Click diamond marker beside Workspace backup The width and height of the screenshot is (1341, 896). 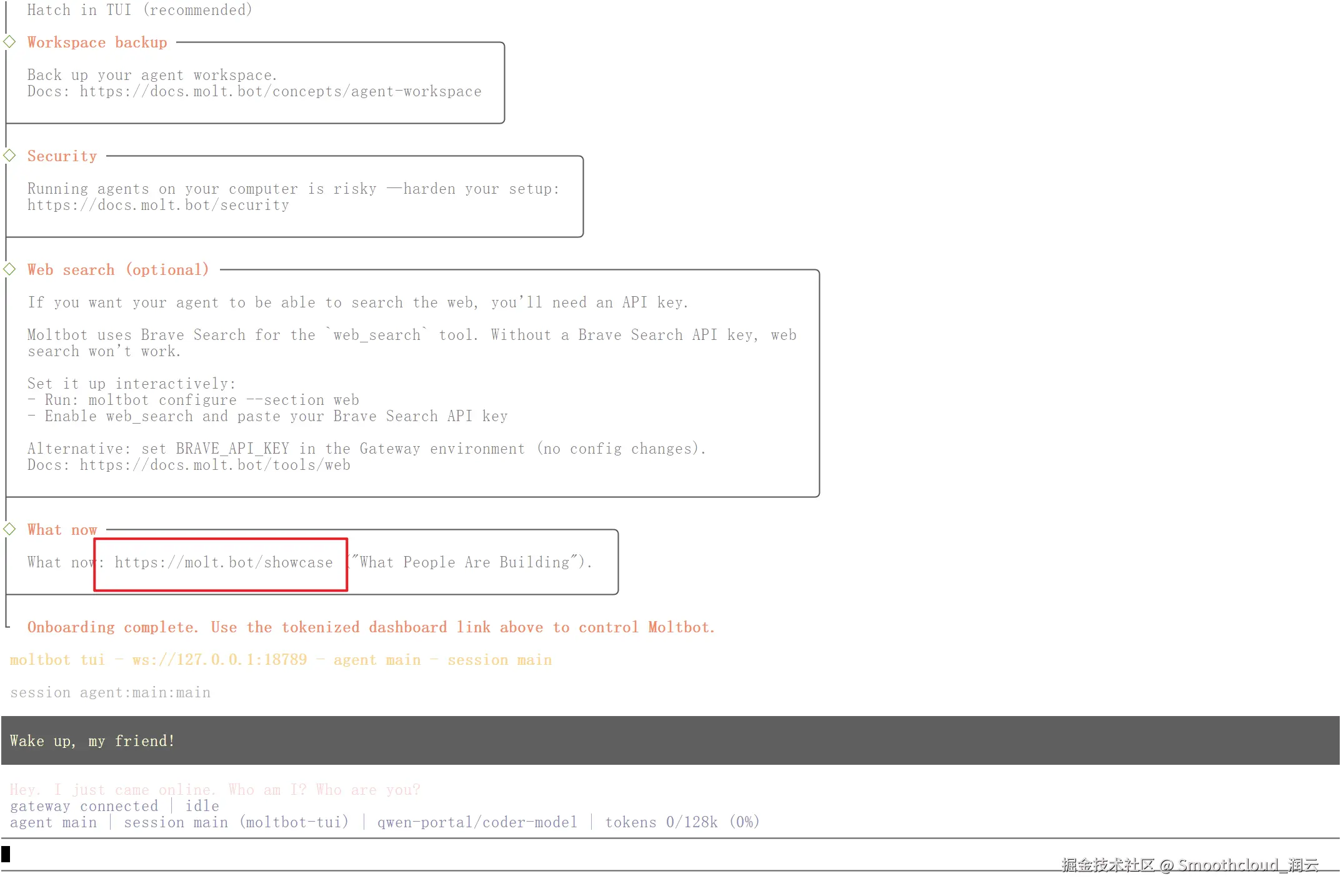[x=9, y=42]
